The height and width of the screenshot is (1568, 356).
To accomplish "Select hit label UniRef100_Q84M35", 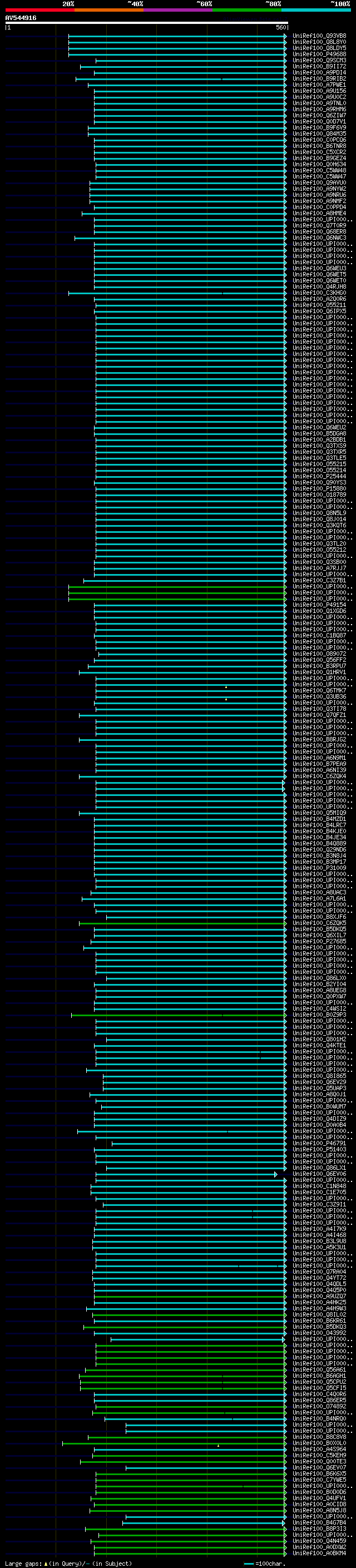I will click(x=319, y=133).
